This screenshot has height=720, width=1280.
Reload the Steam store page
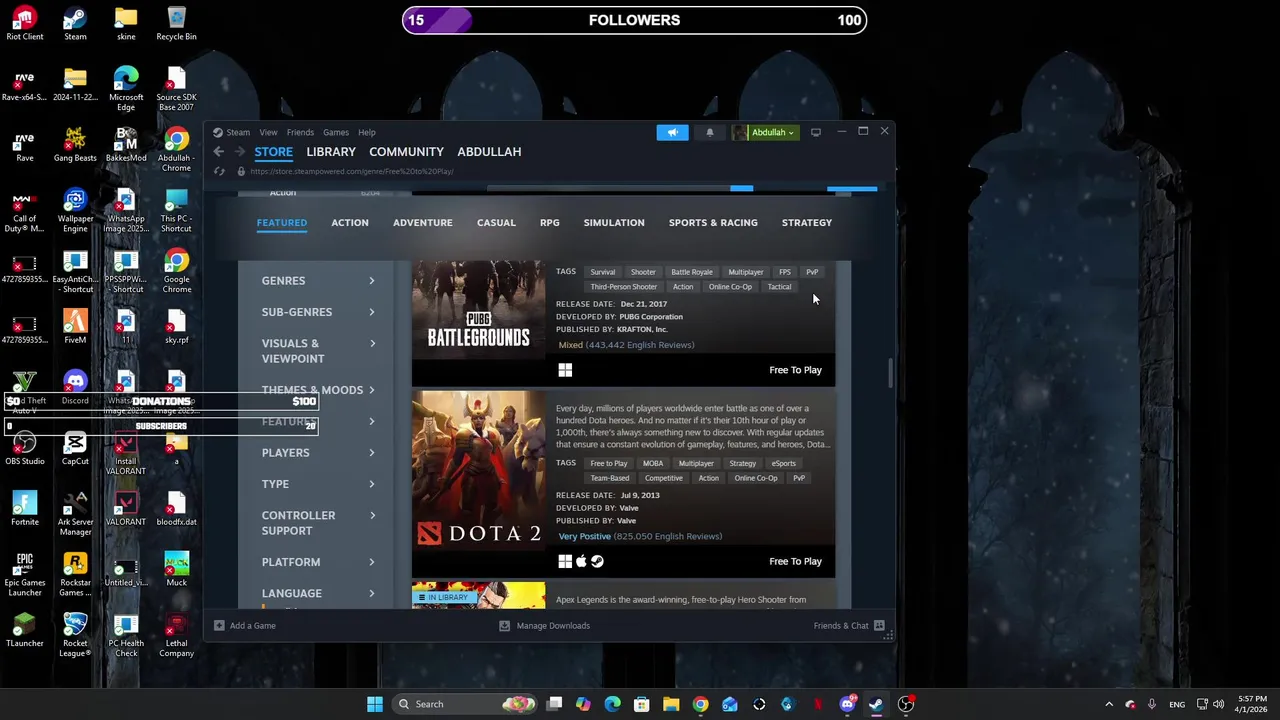(219, 171)
